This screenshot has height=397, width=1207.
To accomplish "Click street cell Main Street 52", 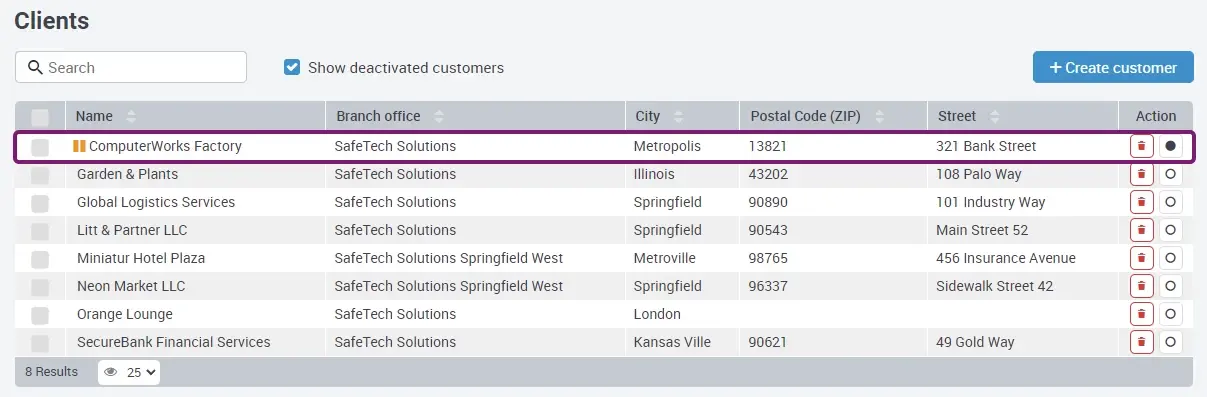I will (x=982, y=230).
